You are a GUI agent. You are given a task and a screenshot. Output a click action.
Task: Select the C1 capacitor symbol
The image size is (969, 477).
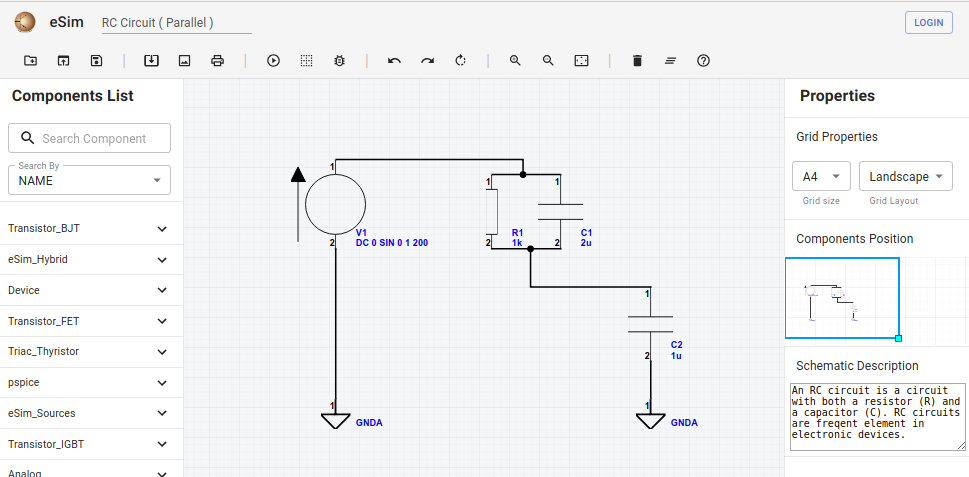[560, 211]
